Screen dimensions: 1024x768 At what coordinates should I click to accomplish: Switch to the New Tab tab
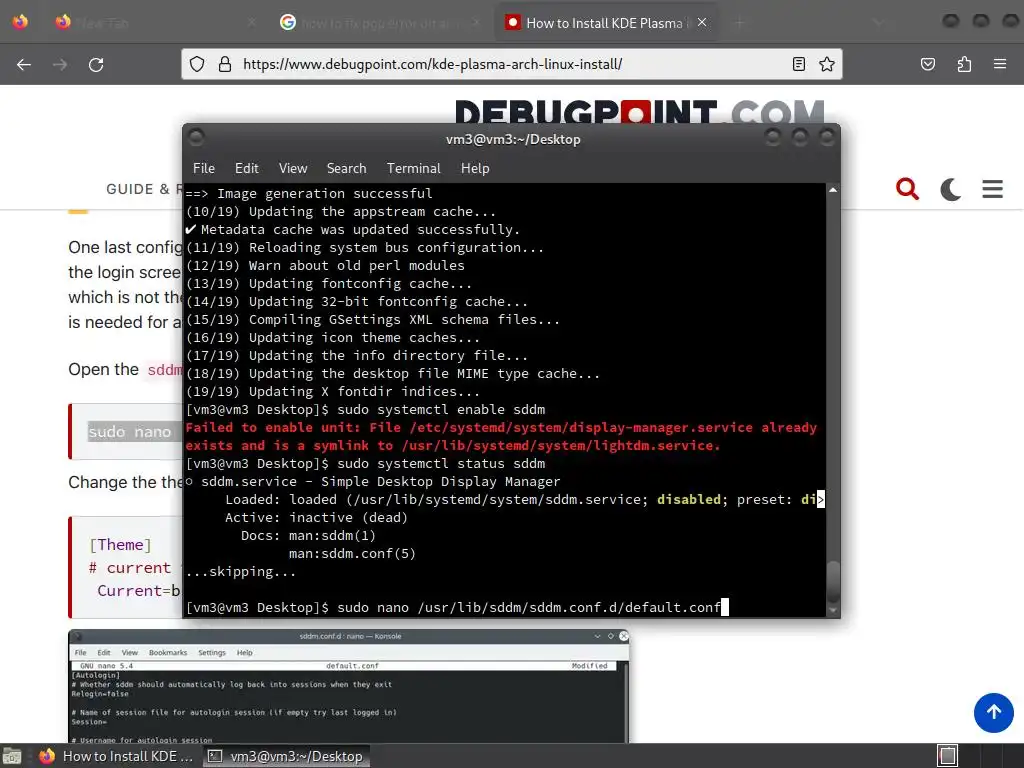click(x=155, y=23)
